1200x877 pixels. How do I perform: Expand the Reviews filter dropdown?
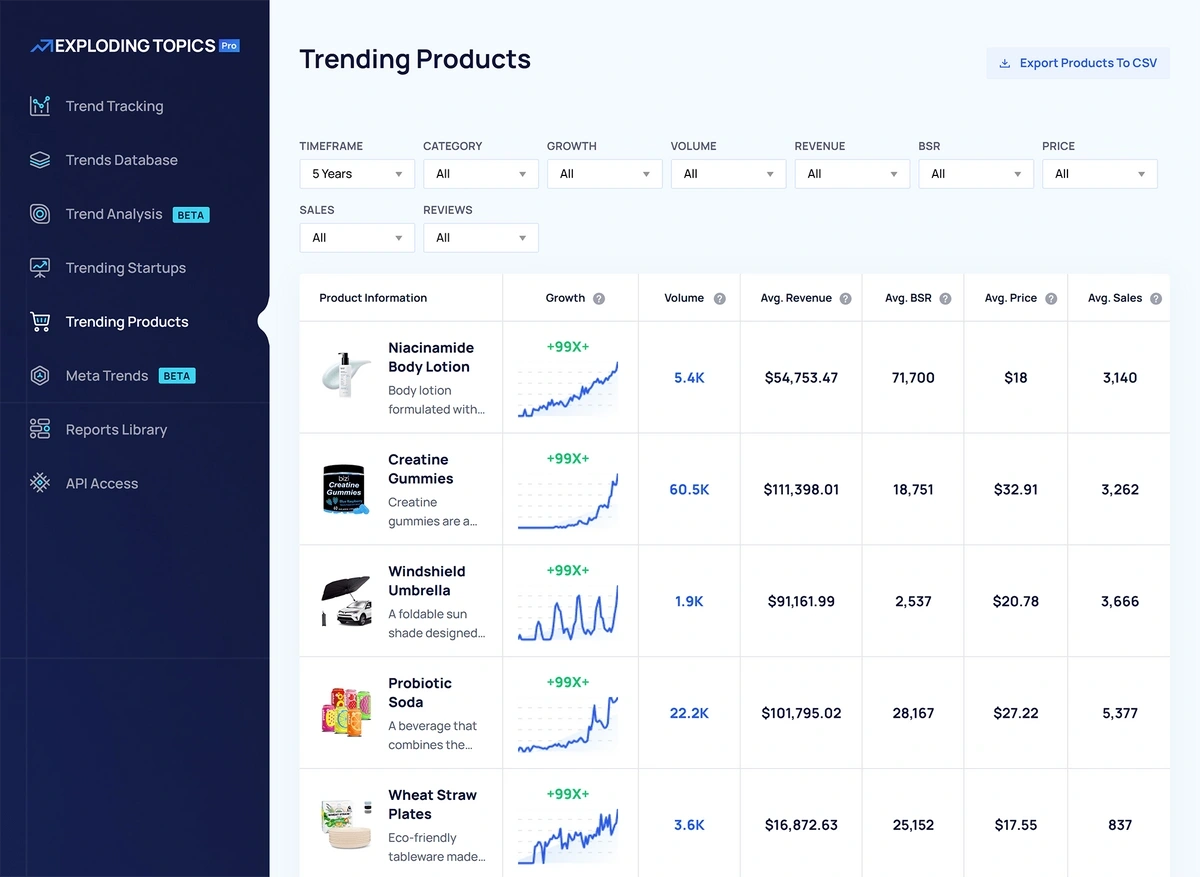coord(480,238)
